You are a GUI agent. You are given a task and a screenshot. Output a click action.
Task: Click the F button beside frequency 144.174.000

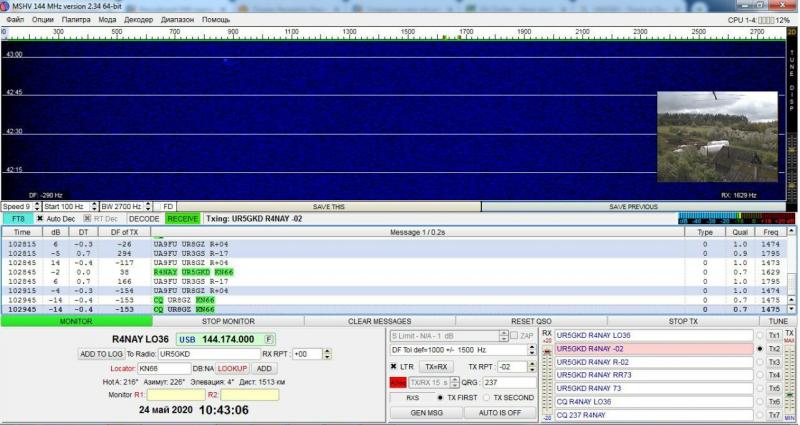click(x=269, y=339)
